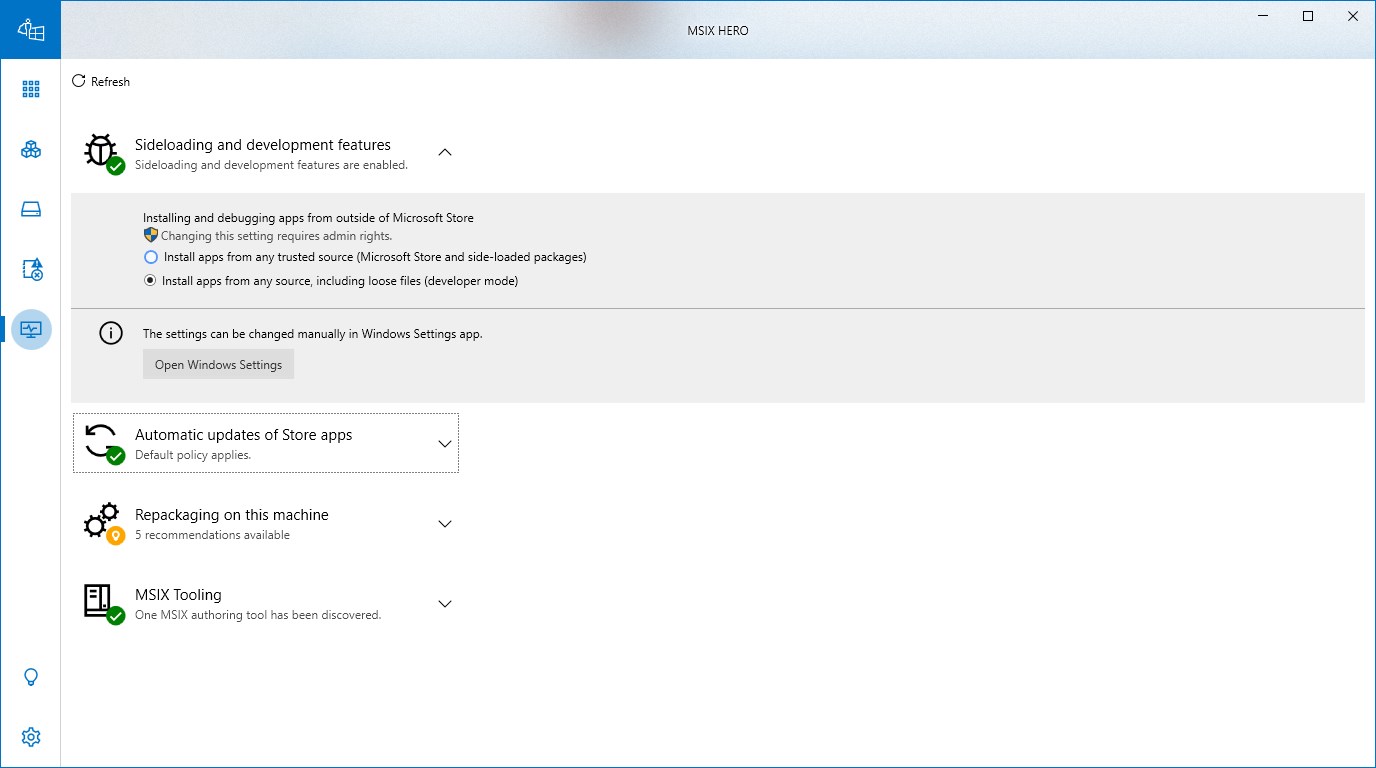1376x768 pixels.
Task: Close the MSIX Hero window
Action: click(x=1353, y=16)
